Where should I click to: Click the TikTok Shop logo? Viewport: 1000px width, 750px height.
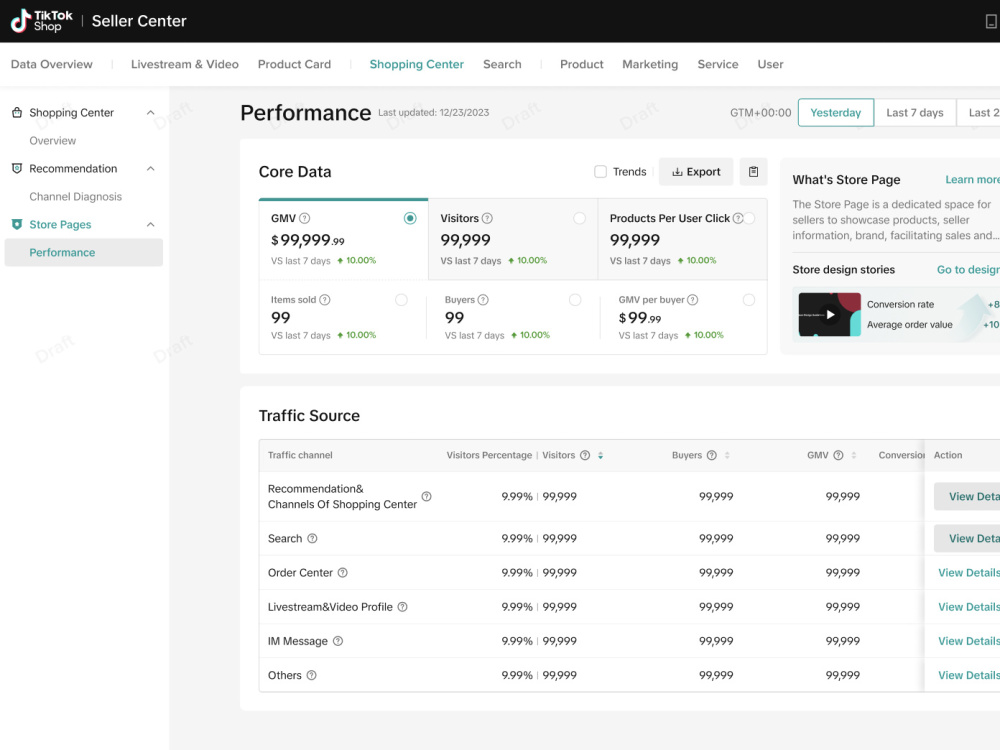coord(42,21)
